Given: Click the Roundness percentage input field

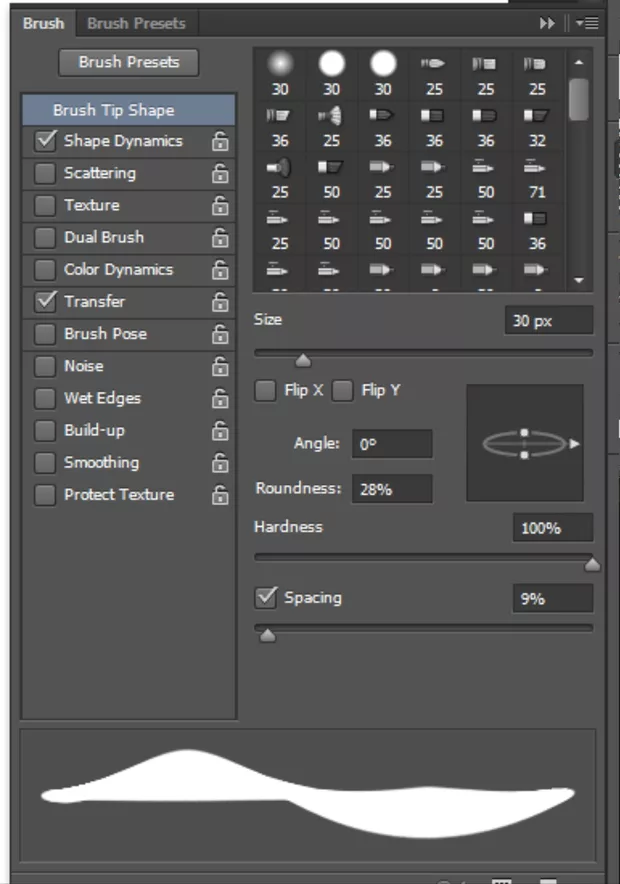Looking at the screenshot, I should [392, 489].
